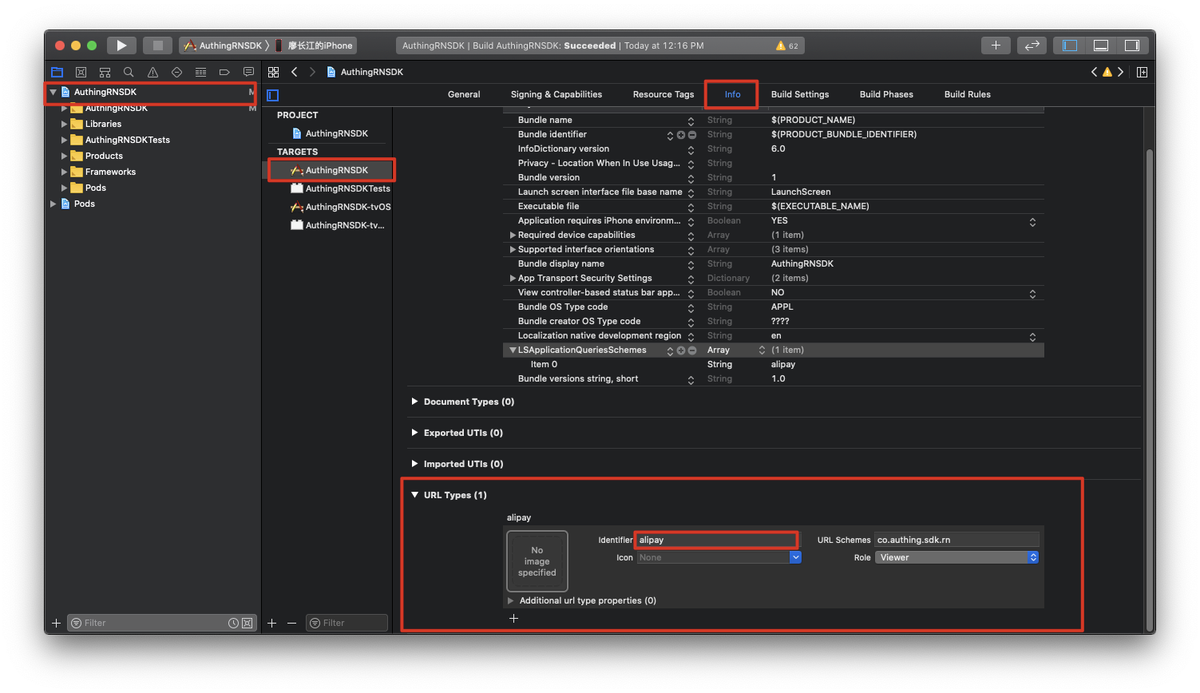
Task: Toggle the right Inspectors panel
Action: tap(1131, 45)
